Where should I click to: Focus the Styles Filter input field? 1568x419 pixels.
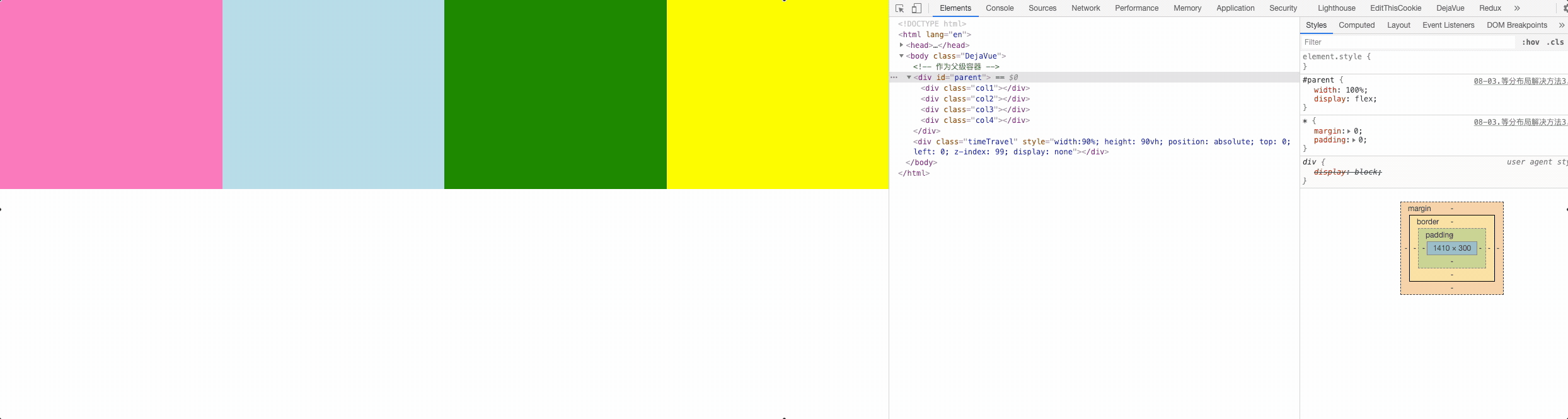click(x=1407, y=42)
